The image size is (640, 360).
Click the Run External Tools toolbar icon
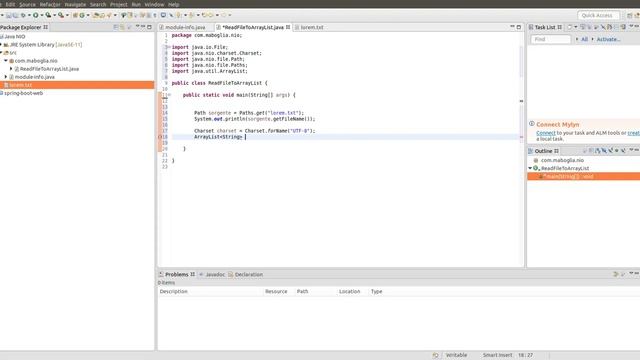[61, 15]
